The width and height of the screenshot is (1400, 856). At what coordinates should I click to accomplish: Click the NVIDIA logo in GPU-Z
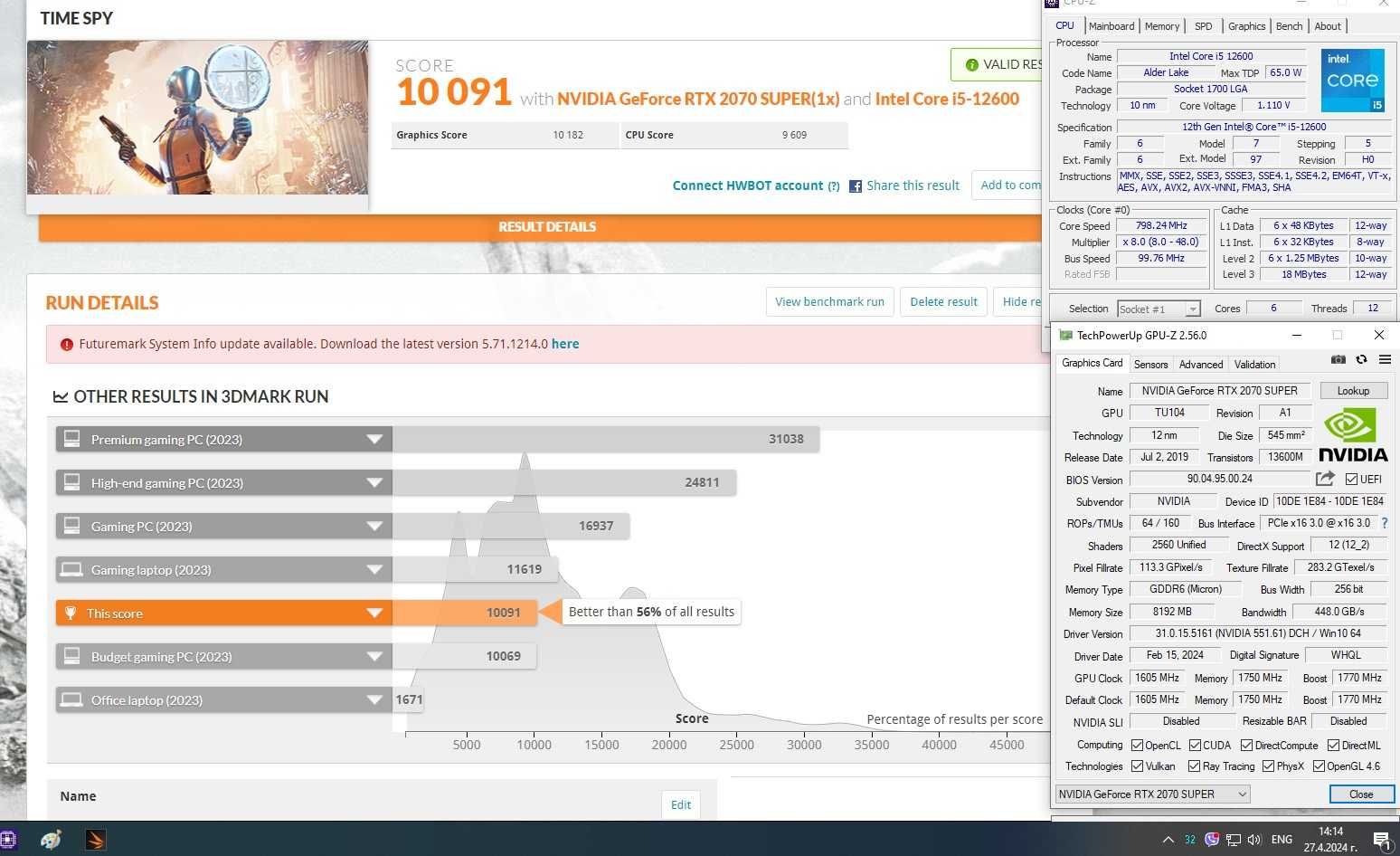1353,435
